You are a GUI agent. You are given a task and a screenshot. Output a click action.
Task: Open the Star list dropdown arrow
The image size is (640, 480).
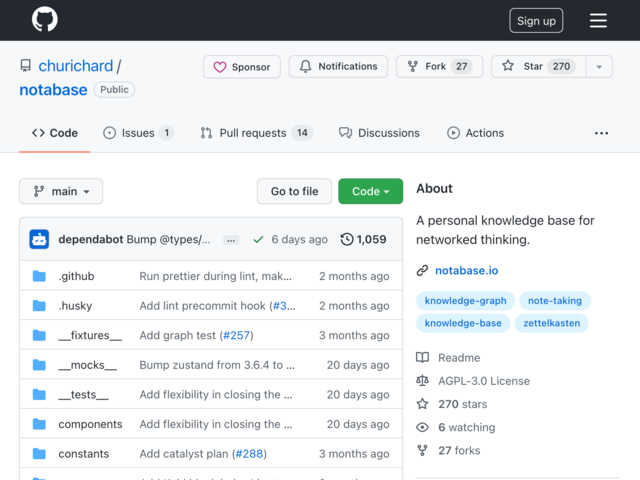[599, 67]
